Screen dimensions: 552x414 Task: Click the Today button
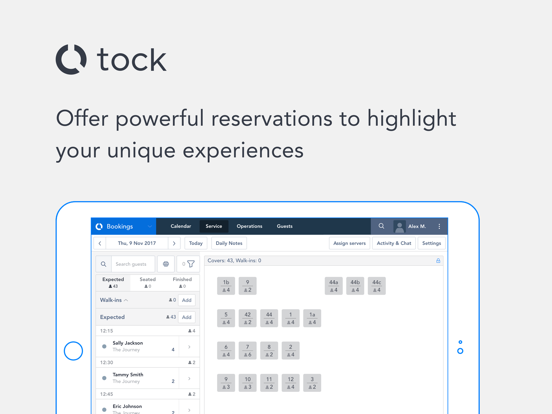coord(196,243)
